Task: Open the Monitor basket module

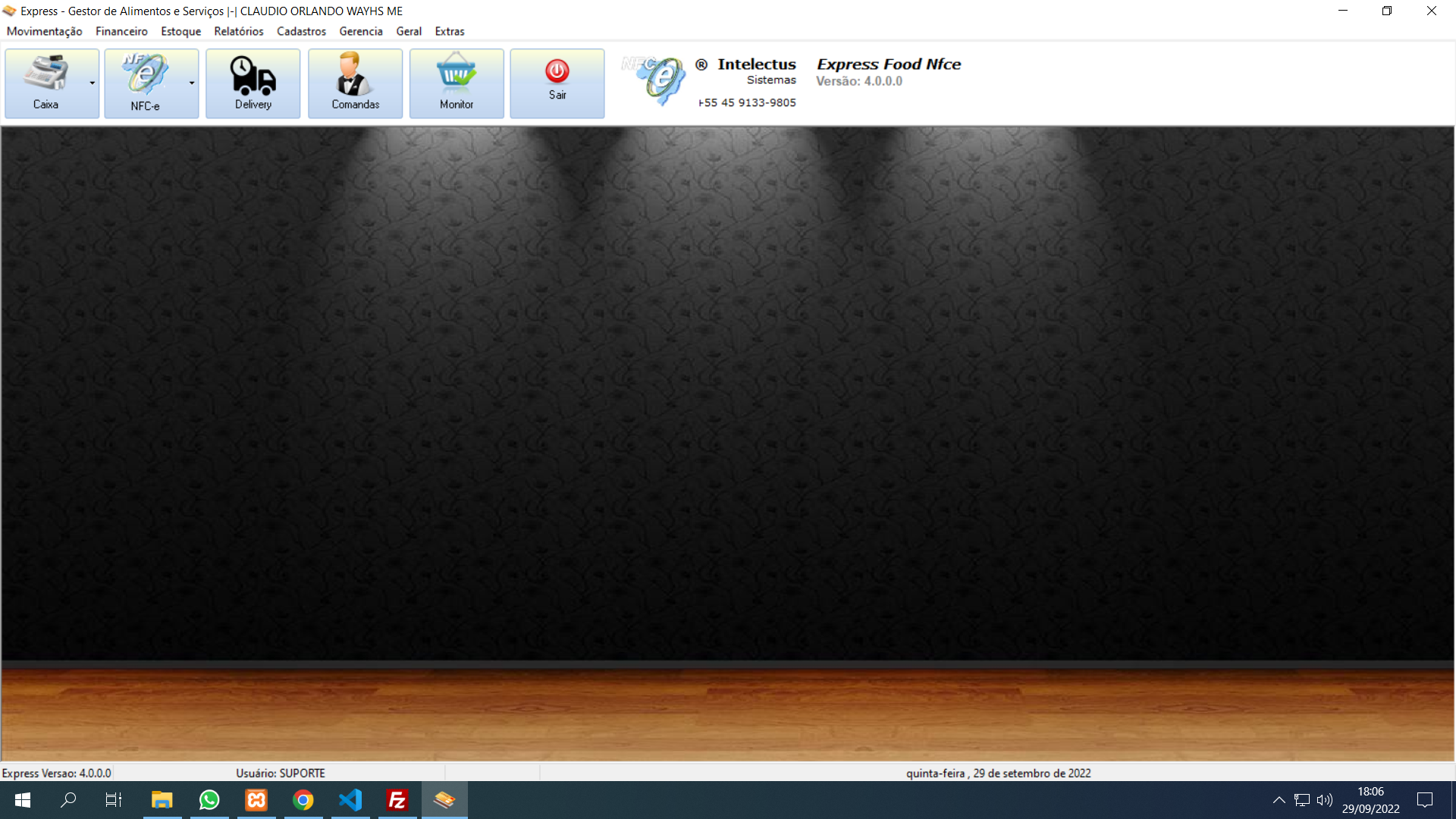Action: 457,83
